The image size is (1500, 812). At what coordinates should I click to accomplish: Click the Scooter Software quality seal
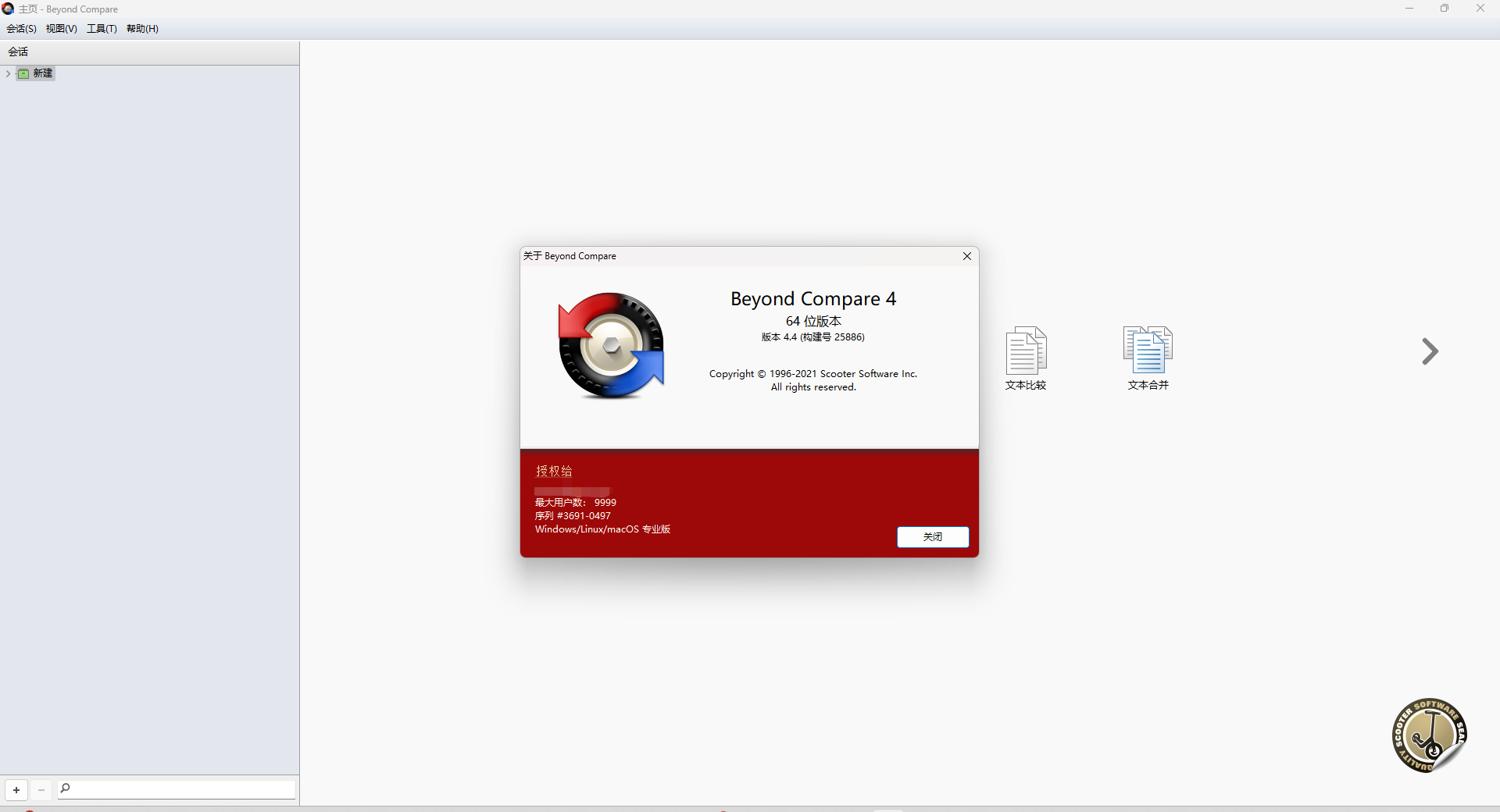tap(1429, 735)
